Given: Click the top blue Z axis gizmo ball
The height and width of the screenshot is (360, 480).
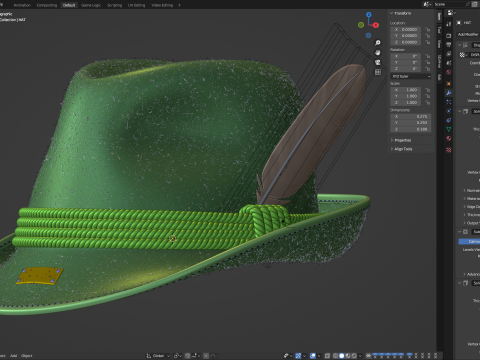Looking at the screenshot, I should (369, 15).
